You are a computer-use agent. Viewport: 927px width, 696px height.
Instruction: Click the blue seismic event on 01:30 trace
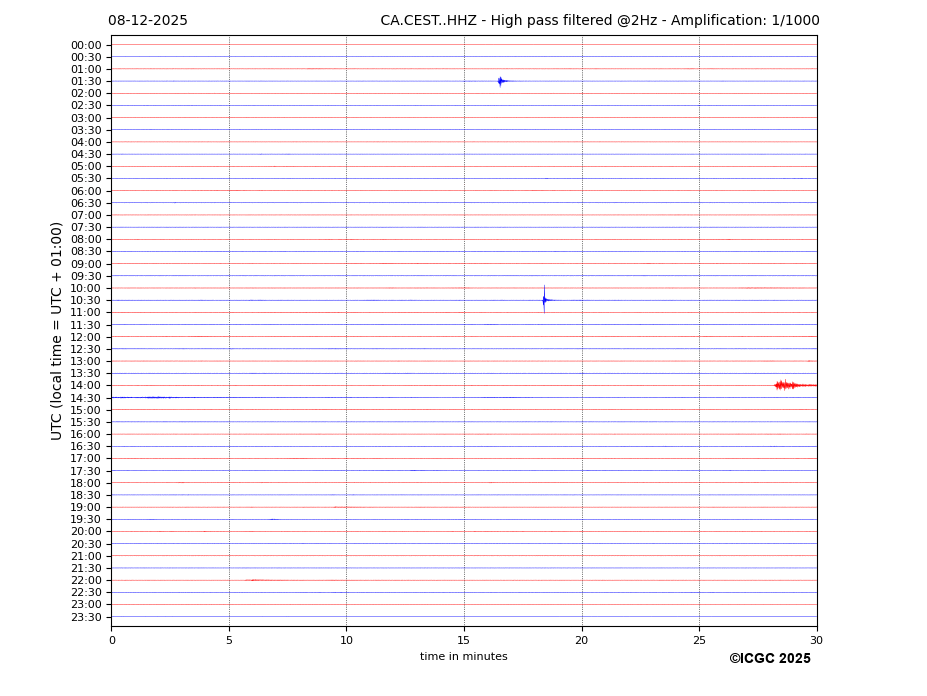(501, 81)
